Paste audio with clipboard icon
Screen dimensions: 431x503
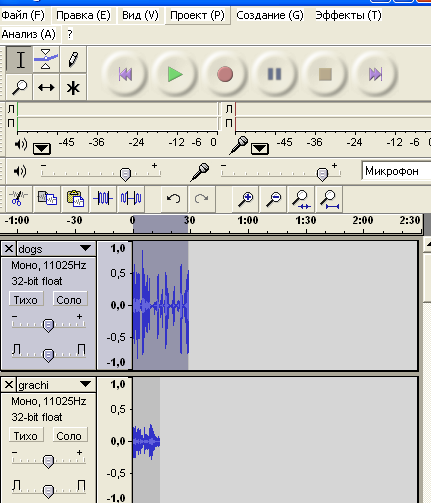tap(75, 199)
